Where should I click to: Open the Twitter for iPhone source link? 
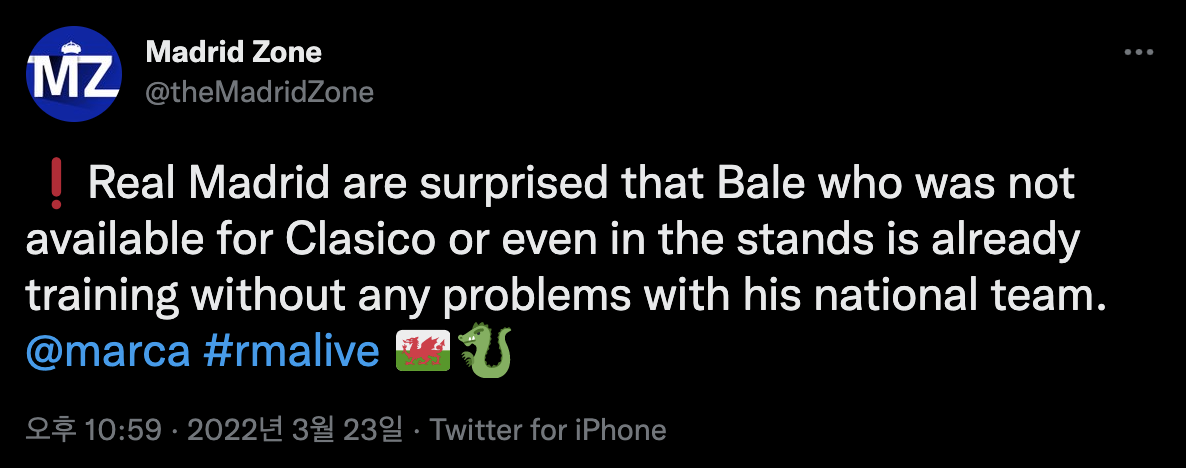(x=548, y=430)
